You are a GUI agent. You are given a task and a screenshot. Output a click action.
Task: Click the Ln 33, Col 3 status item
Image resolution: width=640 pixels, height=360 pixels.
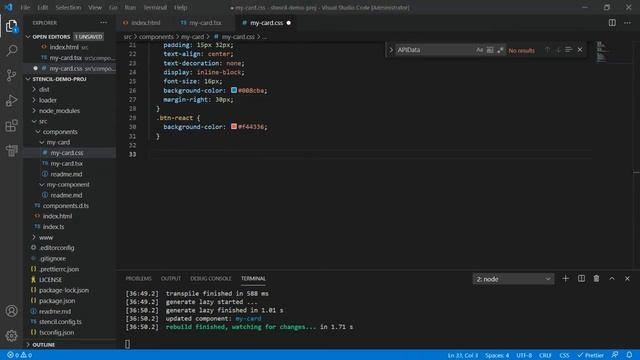coord(462,356)
